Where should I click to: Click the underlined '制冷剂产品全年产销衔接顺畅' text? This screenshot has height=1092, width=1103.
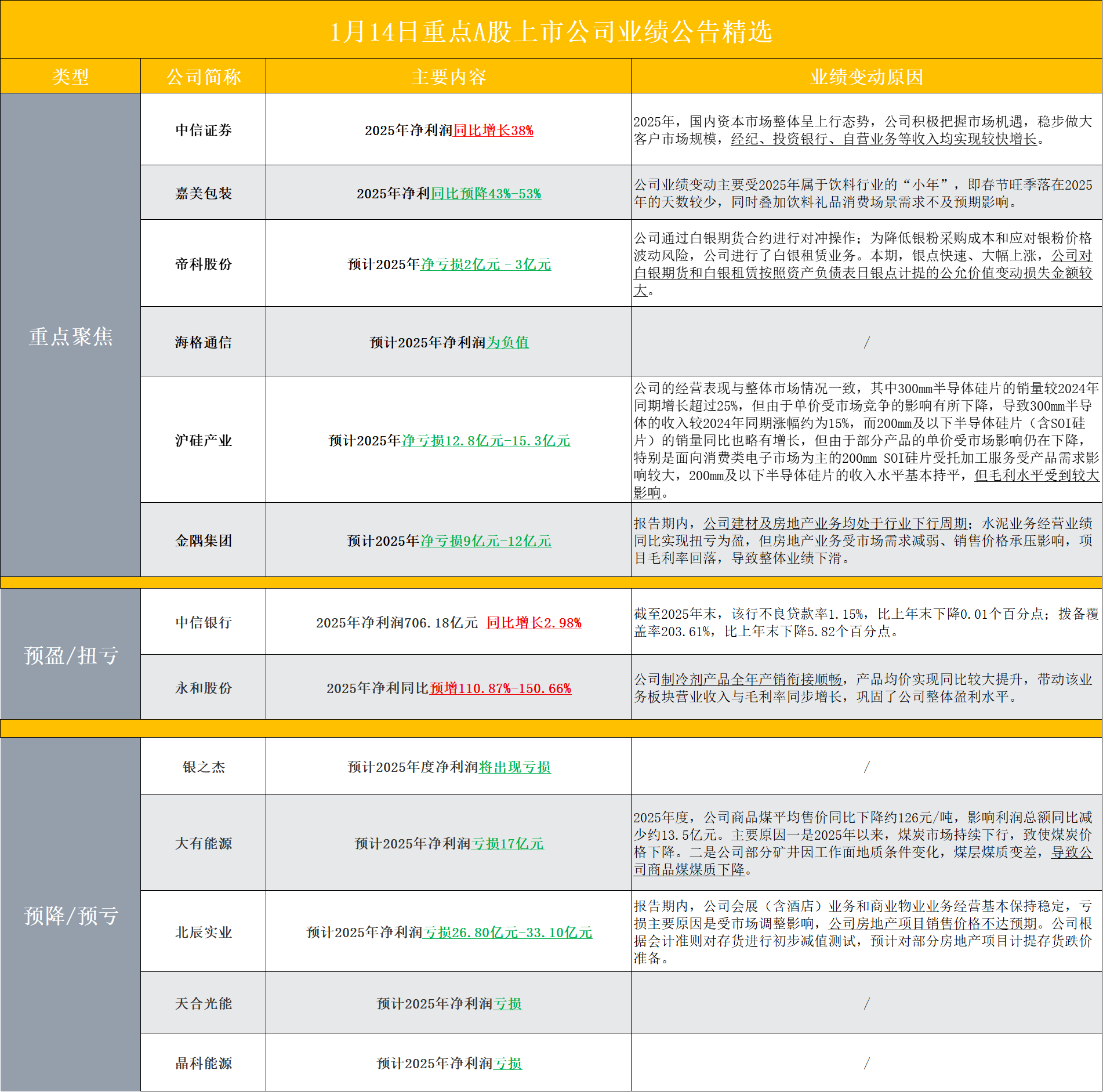(752, 679)
